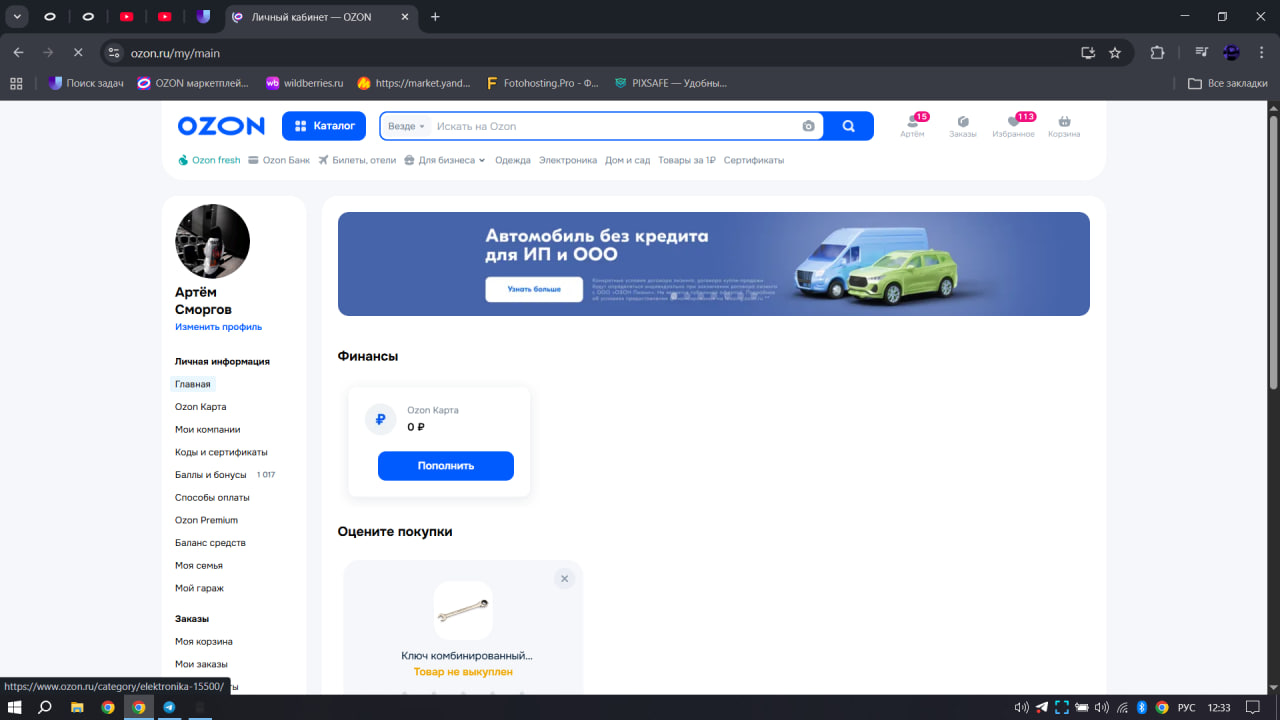This screenshot has height=720, width=1280.
Task: Click the OZON logo in the header
Action: [x=221, y=126]
